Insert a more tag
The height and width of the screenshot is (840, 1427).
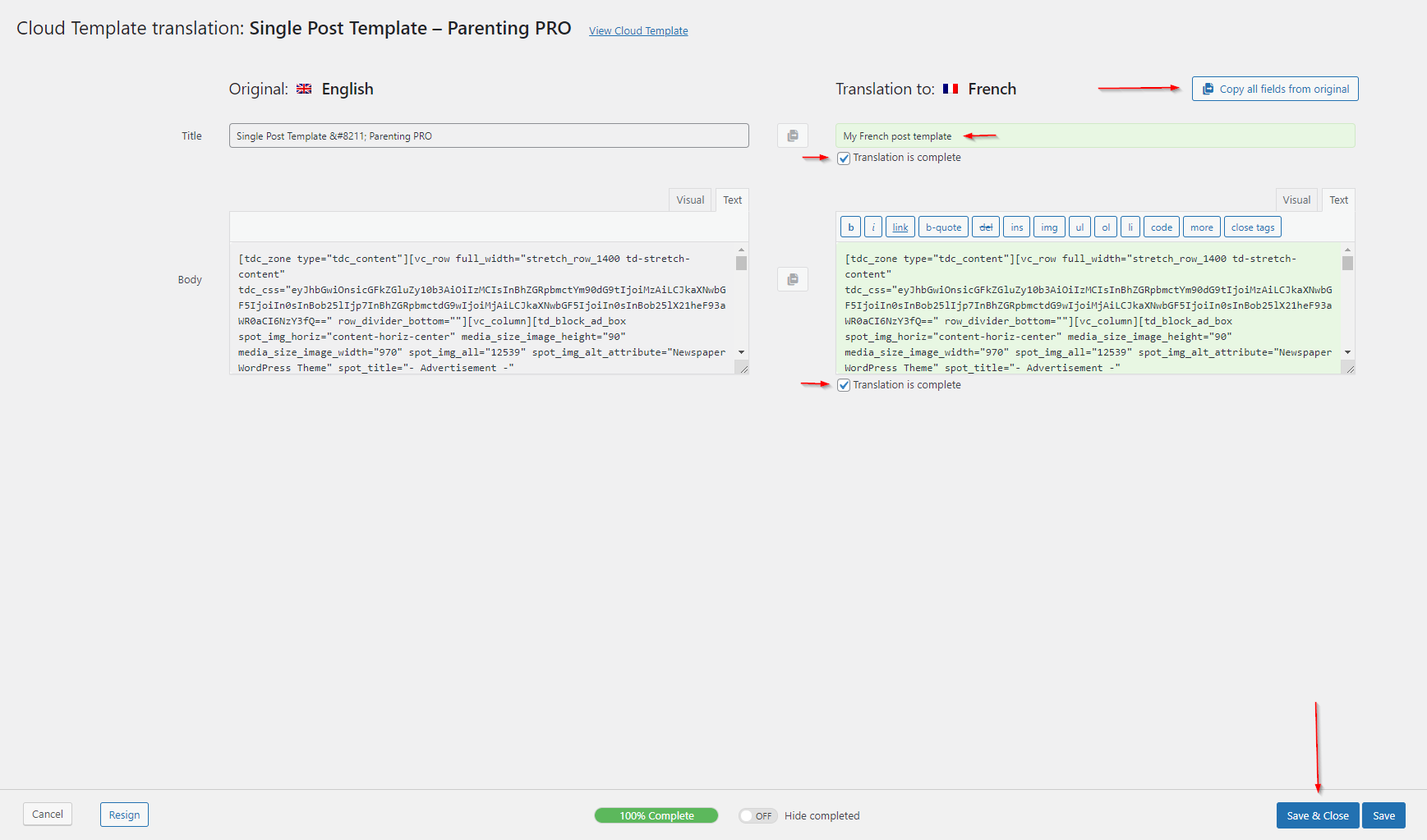coord(1202,227)
